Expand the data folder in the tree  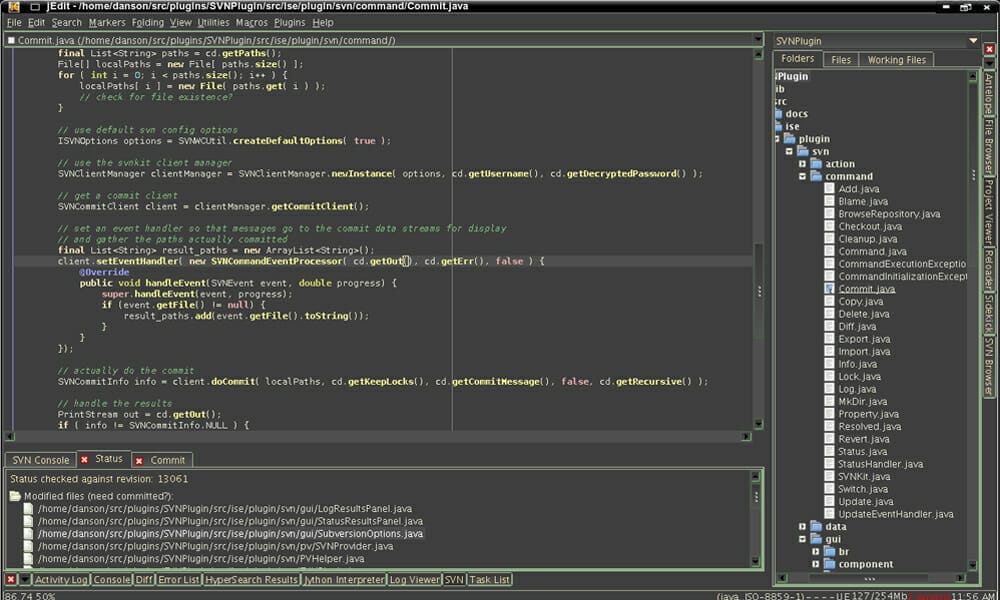coord(802,526)
